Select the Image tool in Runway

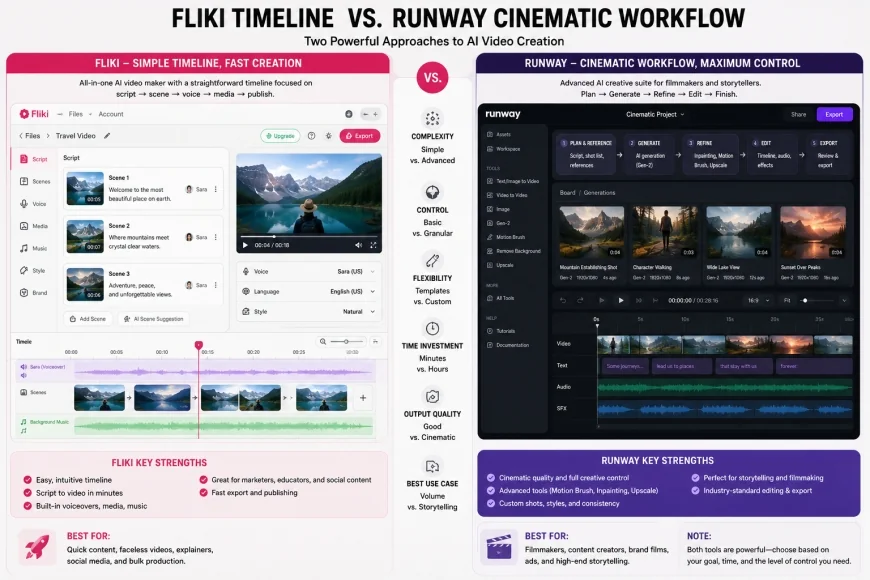[x=498, y=209]
